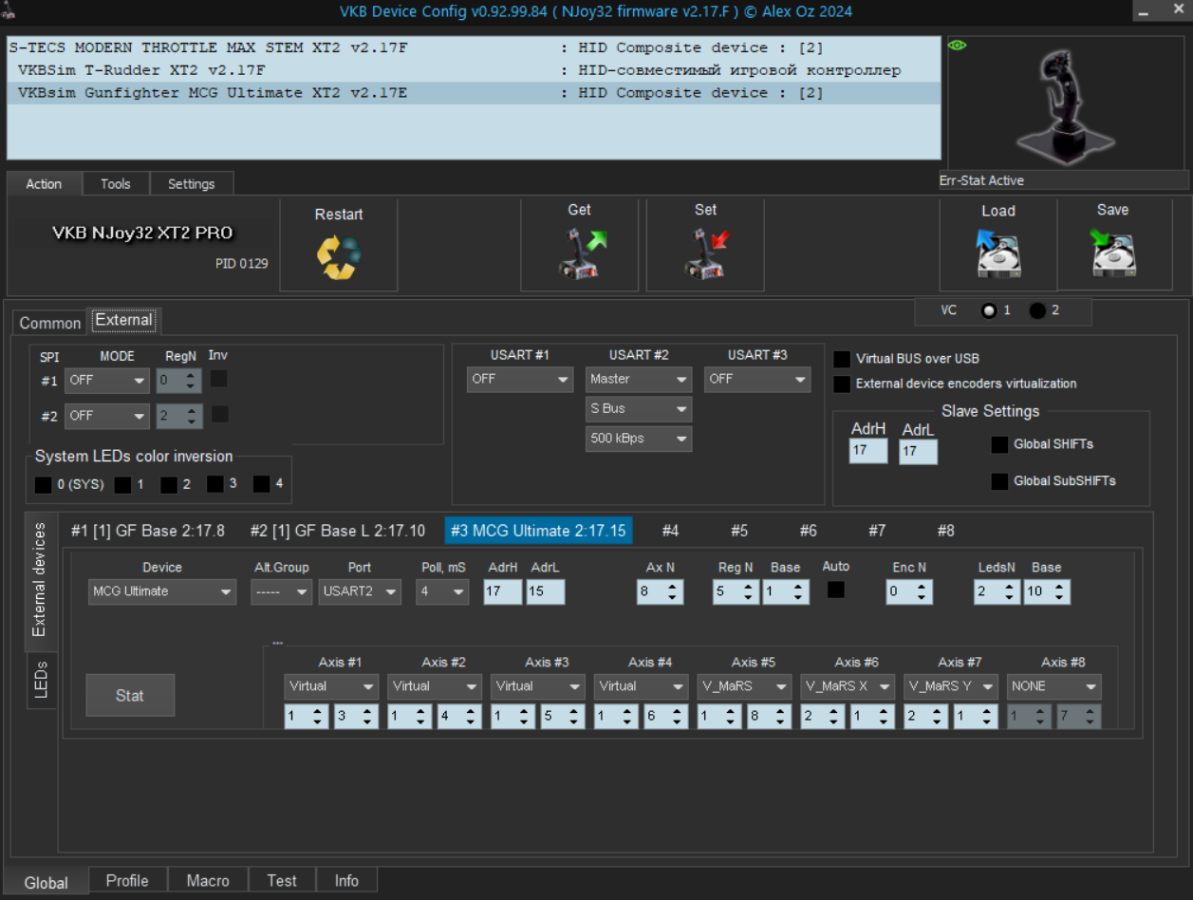The height and width of the screenshot is (900, 1193).
Task: Click the Set joystick icon
Action: 705,254
